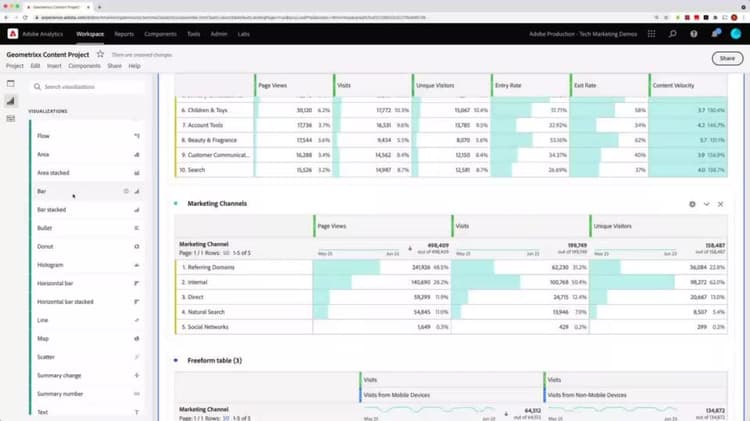Click the Entry Rate column header
This screenshot has width=750, height=421.
pyautogui.click(x=508, y=85)
